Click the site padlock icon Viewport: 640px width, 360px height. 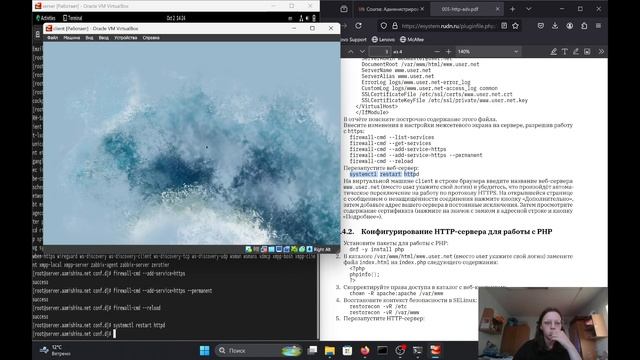point(395,26)
